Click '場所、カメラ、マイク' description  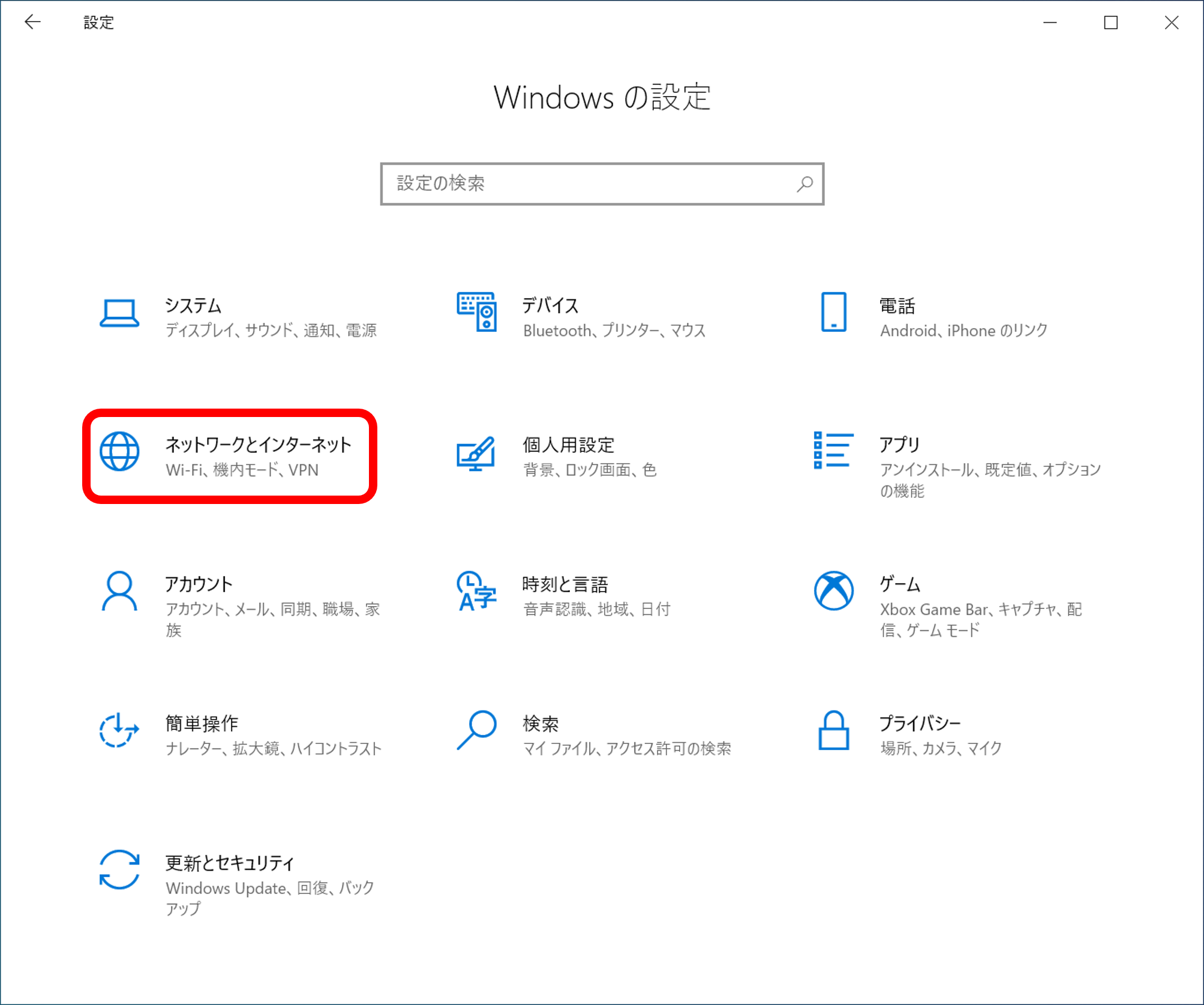(941, 748)
